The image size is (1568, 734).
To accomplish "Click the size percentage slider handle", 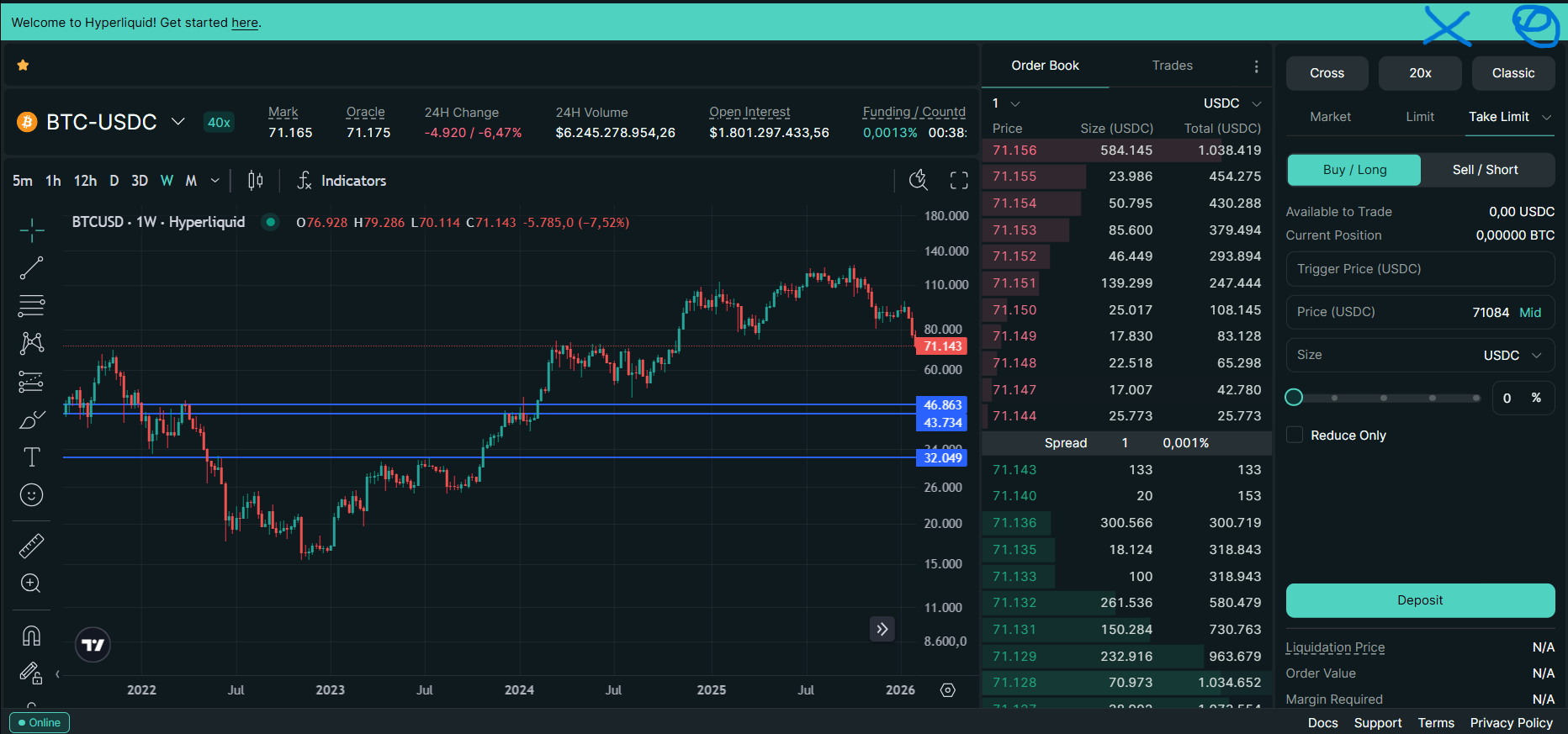I will coord(1294,398).
